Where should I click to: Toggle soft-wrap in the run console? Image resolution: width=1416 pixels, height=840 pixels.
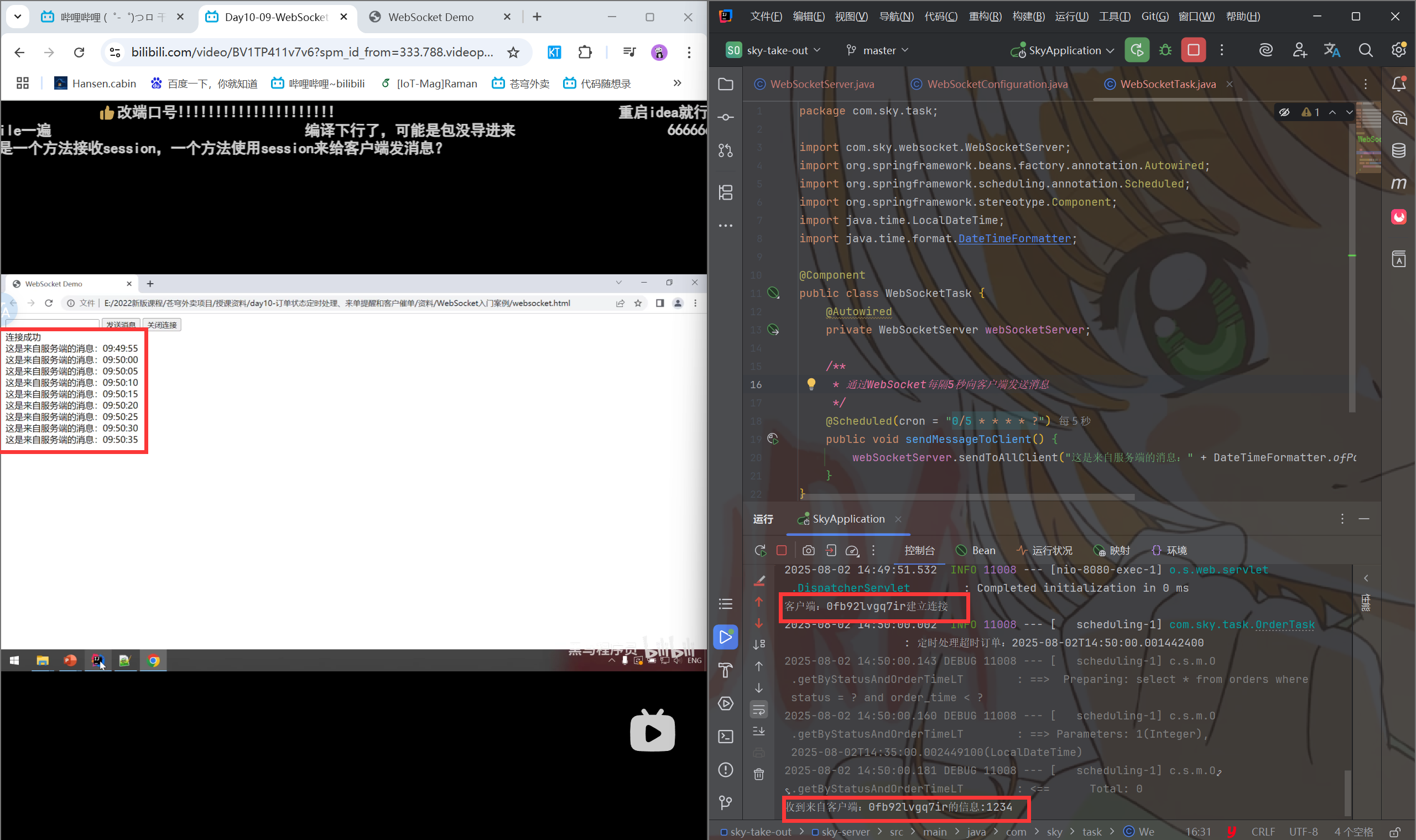(759, 709)
